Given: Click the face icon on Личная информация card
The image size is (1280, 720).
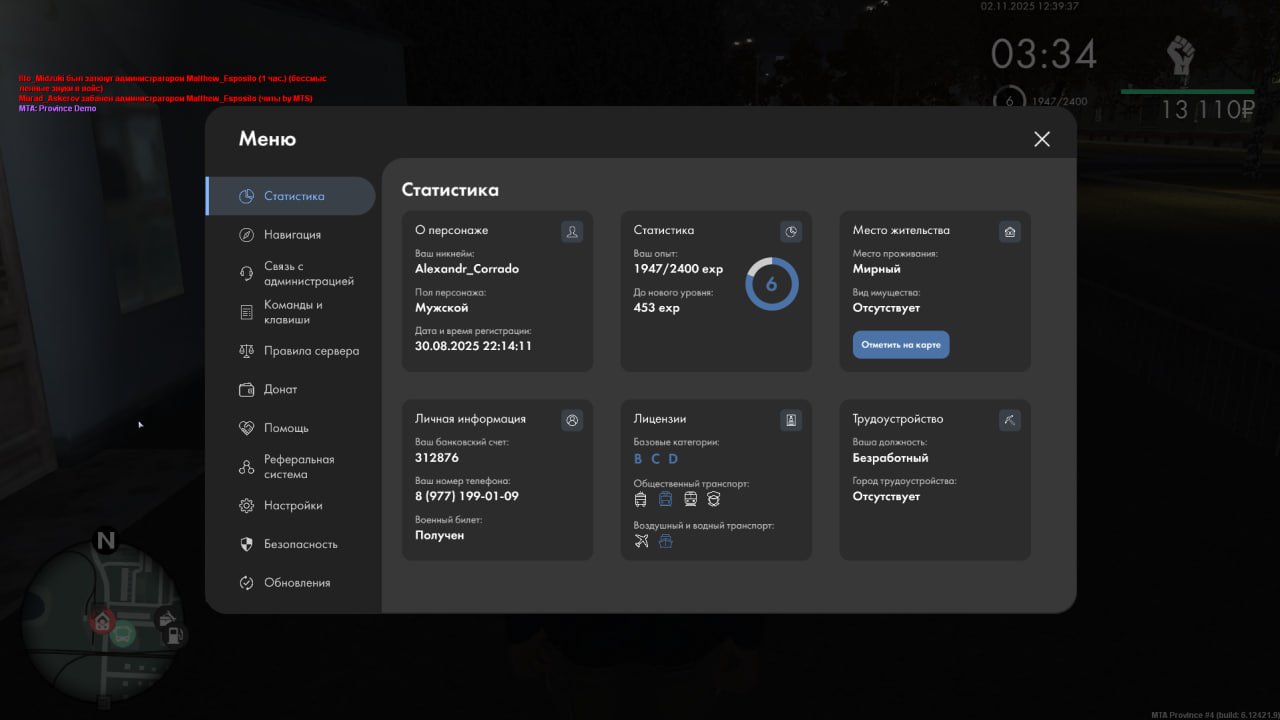Looking at the screenshot, I should [x=572, y=421].
